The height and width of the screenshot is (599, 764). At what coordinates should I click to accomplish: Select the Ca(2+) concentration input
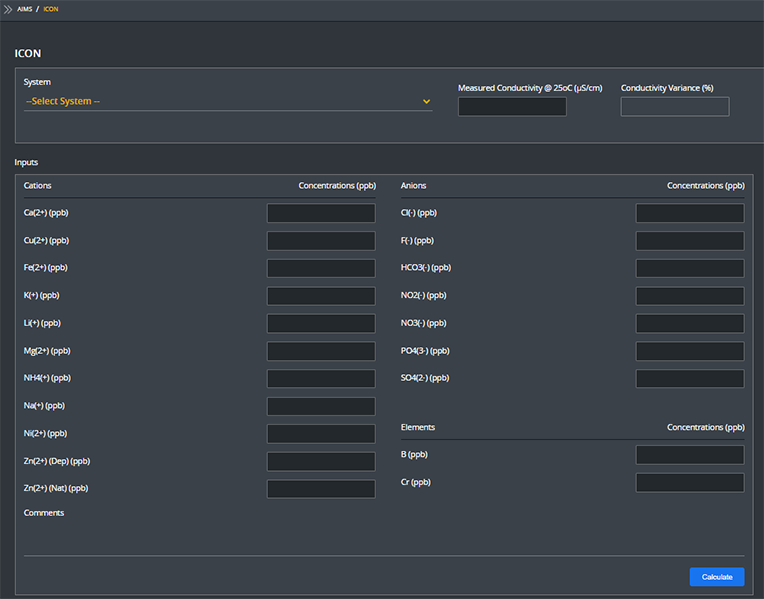point(321,213)
